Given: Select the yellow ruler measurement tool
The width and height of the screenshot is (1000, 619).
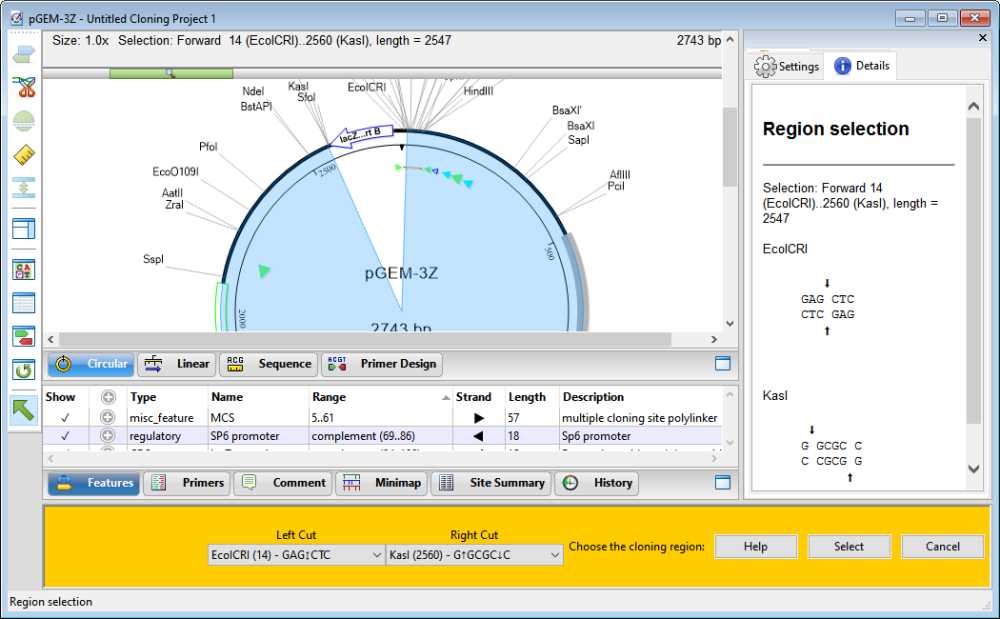Looking at the screenshot, I should point(24,155).
